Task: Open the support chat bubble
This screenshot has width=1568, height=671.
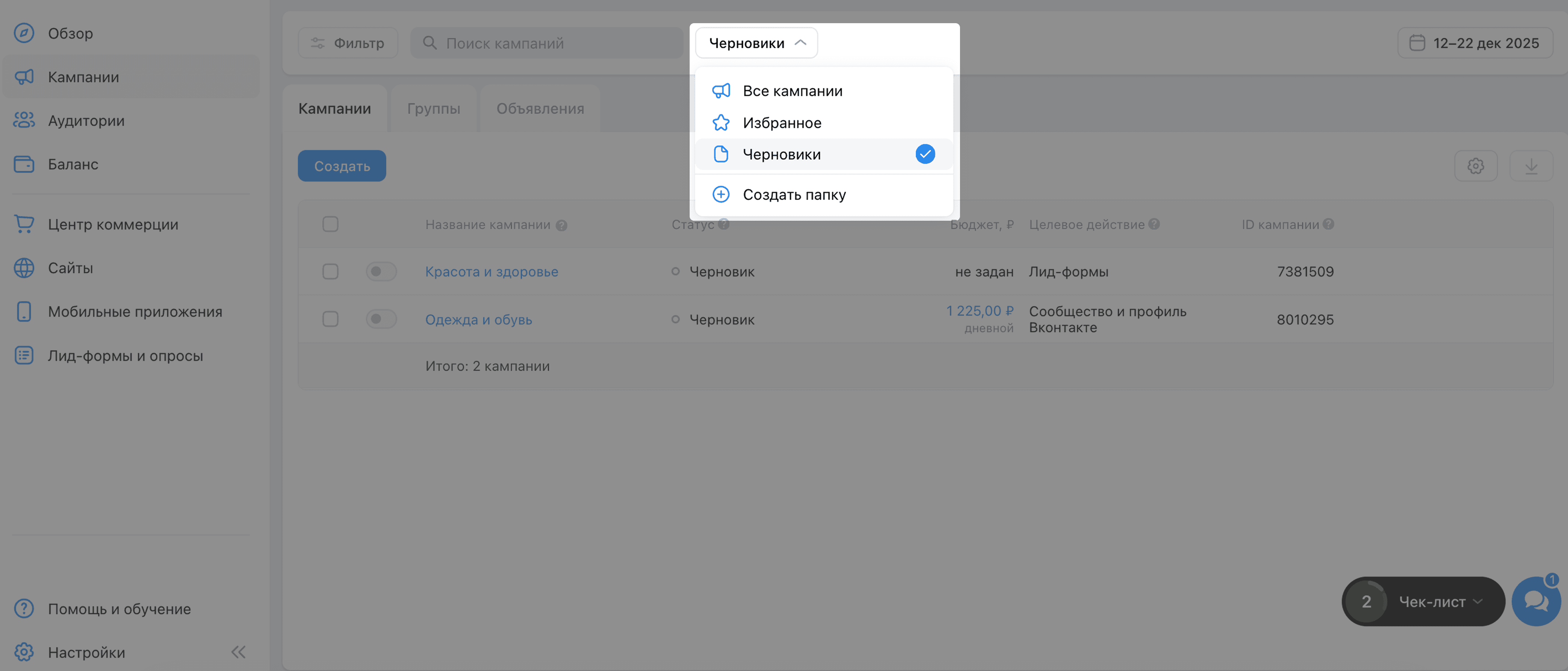Action: [1536, 601]
